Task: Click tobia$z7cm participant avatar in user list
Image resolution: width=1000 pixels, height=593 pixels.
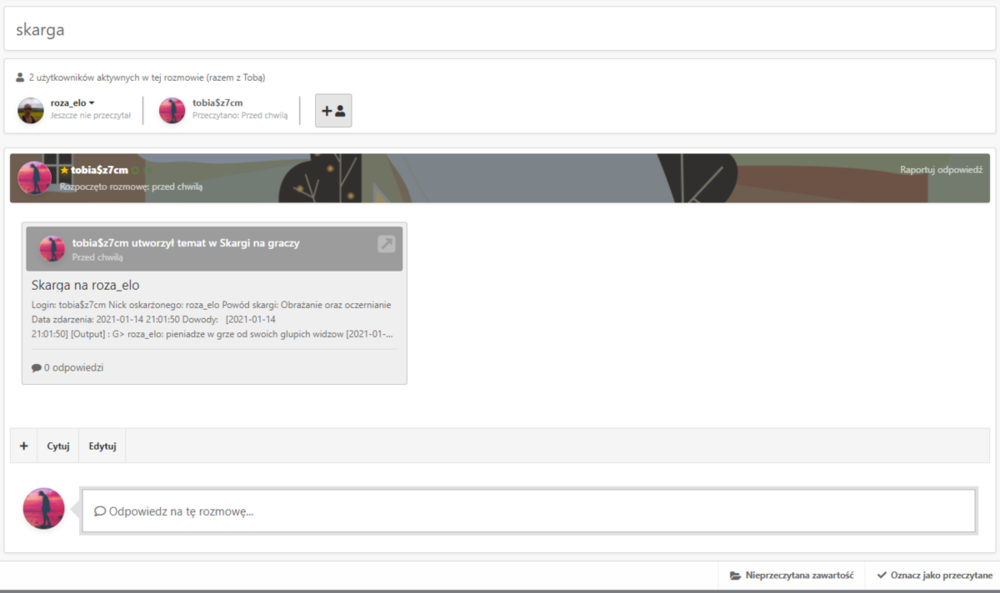Action: coord(172,111)
